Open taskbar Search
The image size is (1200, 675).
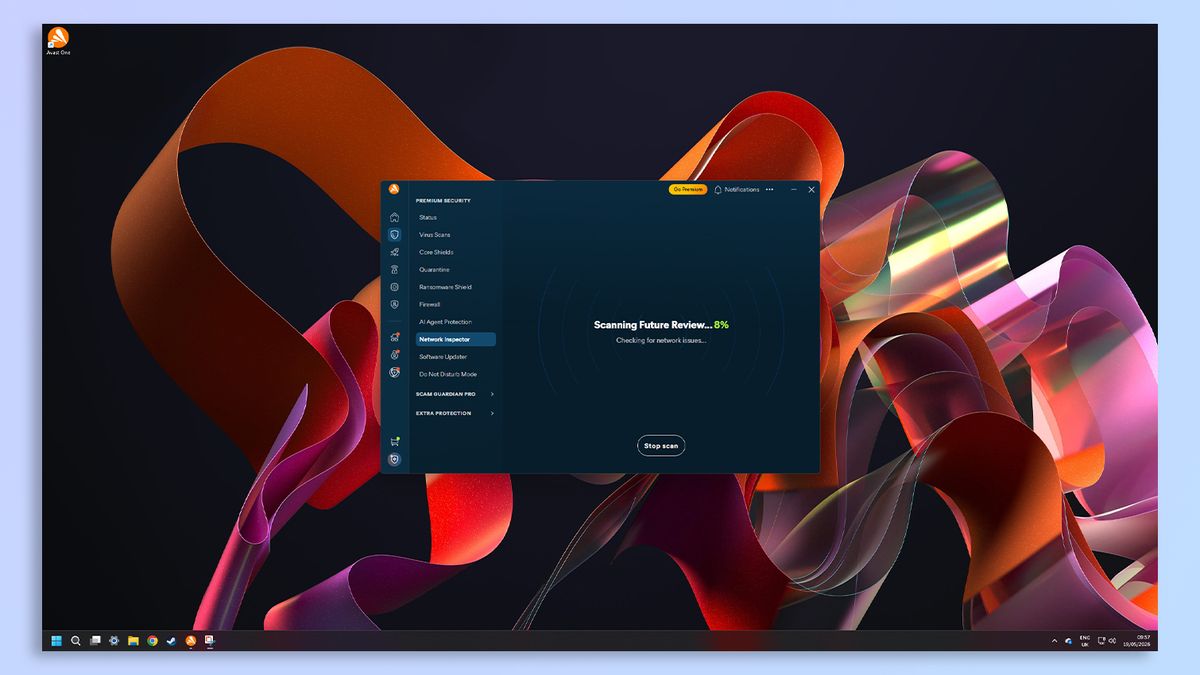click(x=75, y=640)
